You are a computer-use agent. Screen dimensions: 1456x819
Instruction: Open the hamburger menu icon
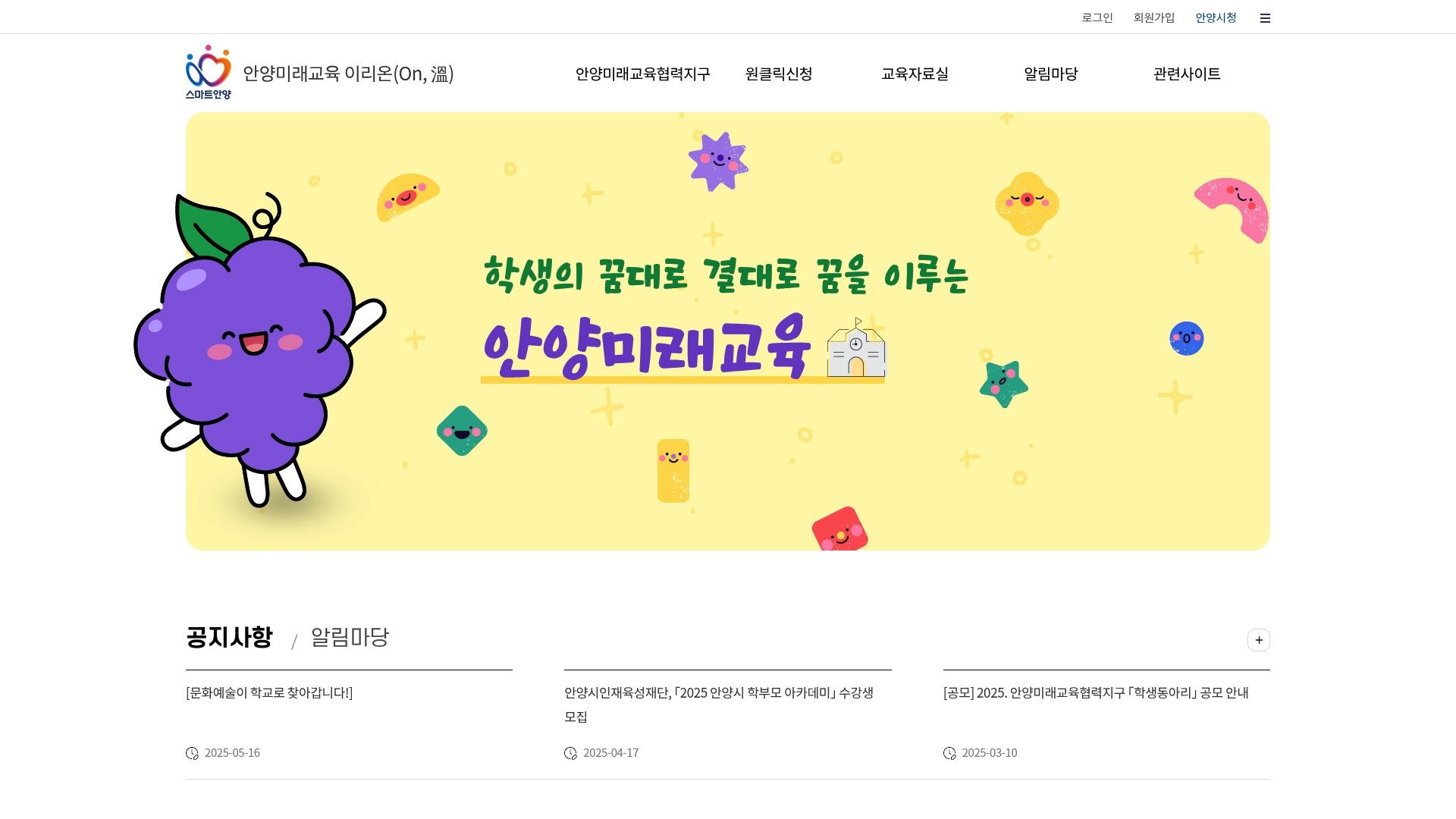point(1265,18)
